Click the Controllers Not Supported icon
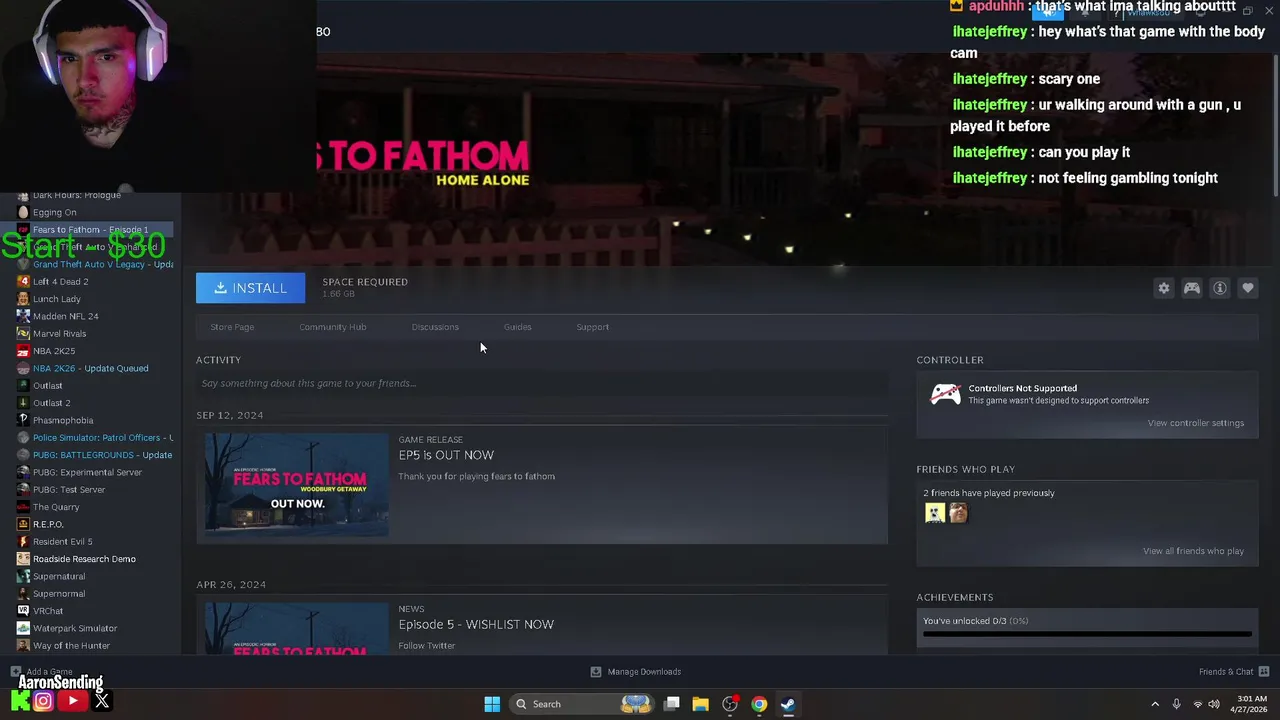The image size is (1280, 720). (945, 394)
